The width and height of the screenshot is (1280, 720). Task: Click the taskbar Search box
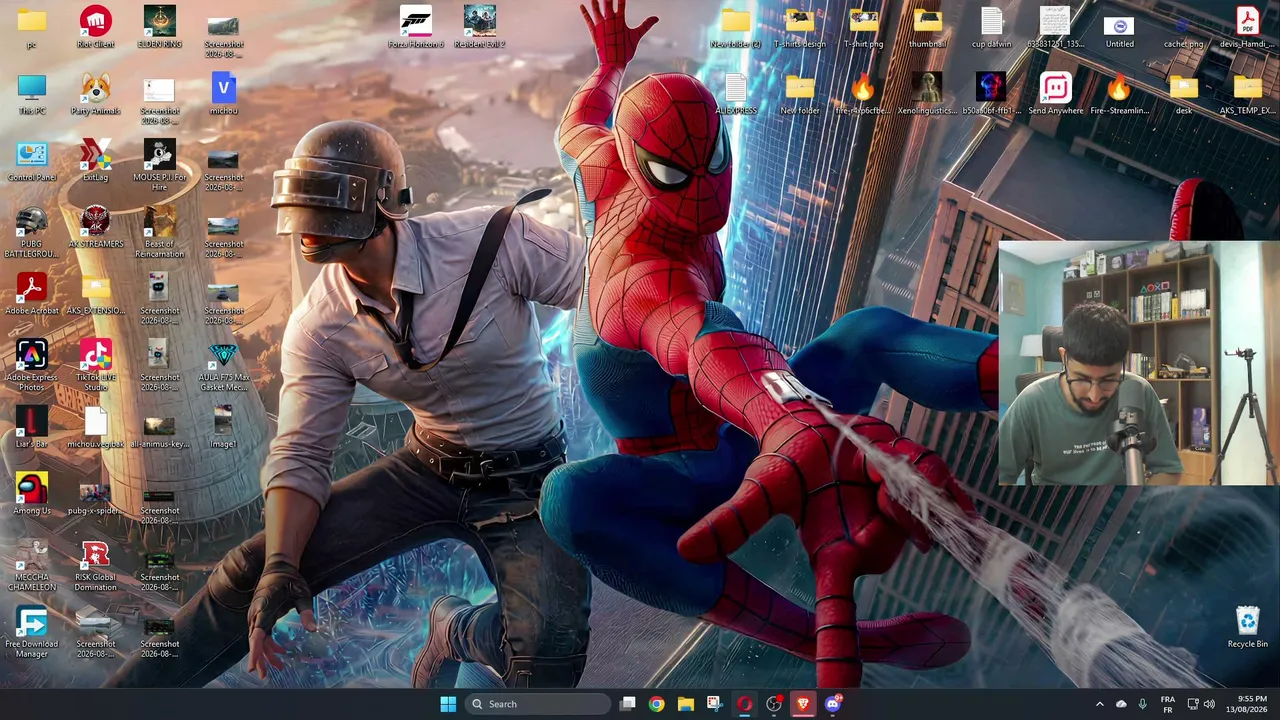538,704
